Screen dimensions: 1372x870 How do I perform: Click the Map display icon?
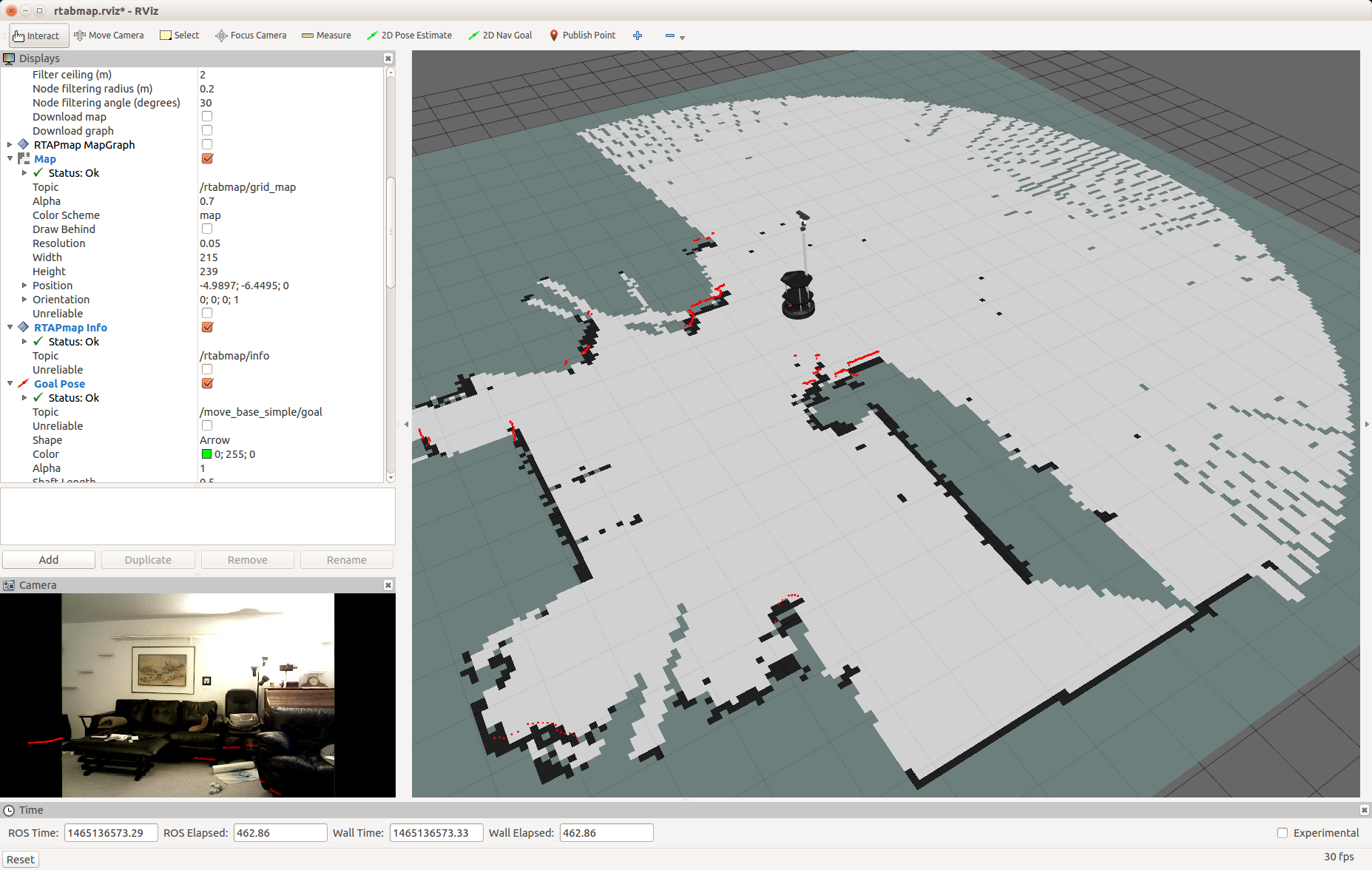(x=24, y=159)
